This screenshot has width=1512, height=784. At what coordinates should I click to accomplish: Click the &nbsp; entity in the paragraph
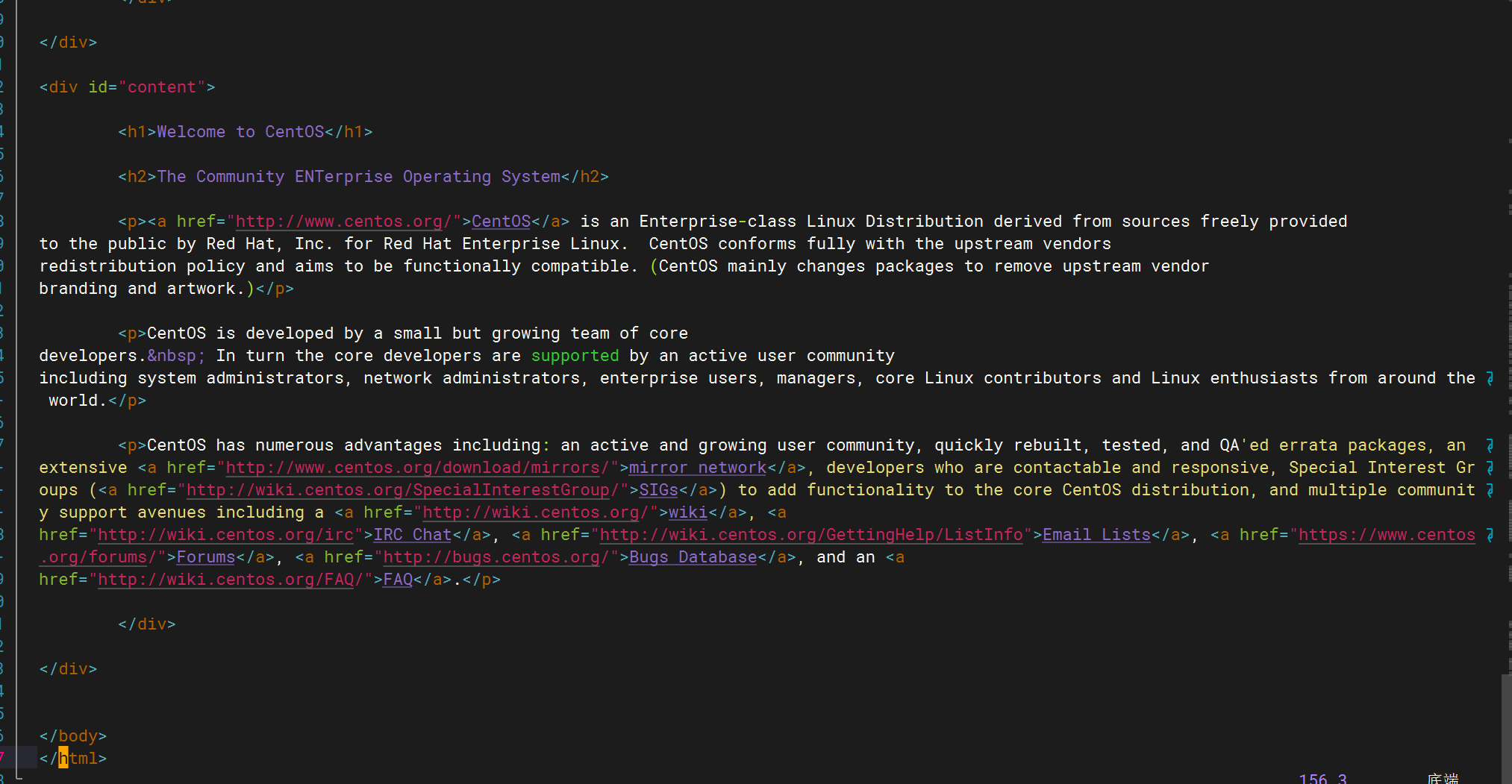(176, 356)
